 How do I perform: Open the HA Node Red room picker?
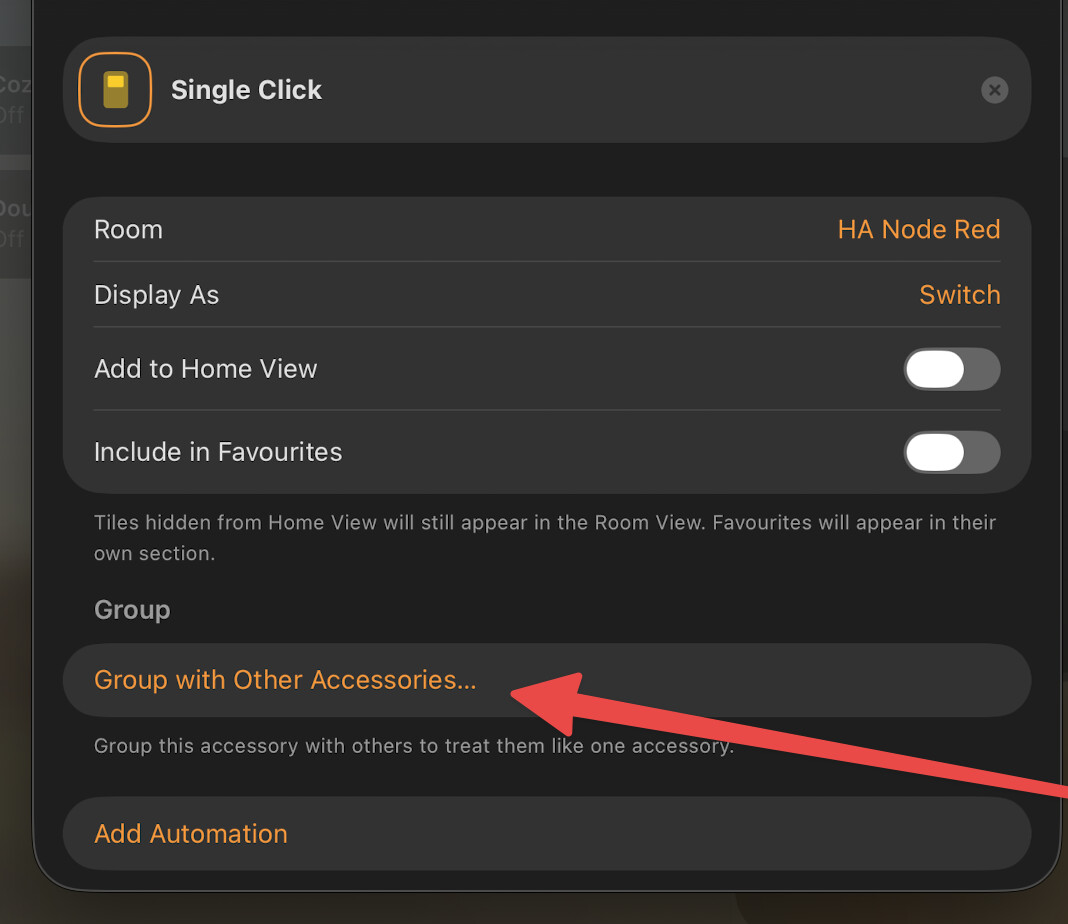tap(919, 229)
